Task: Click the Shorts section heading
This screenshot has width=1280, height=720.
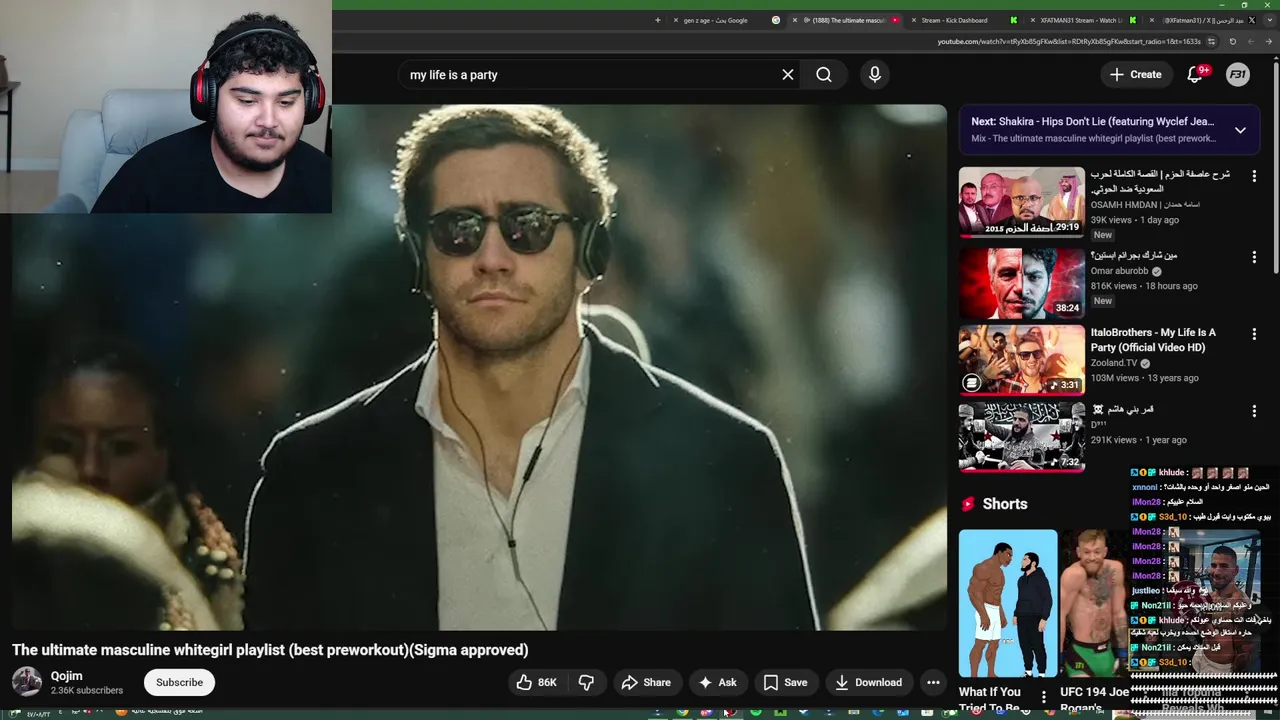Action: [1005, 504]
